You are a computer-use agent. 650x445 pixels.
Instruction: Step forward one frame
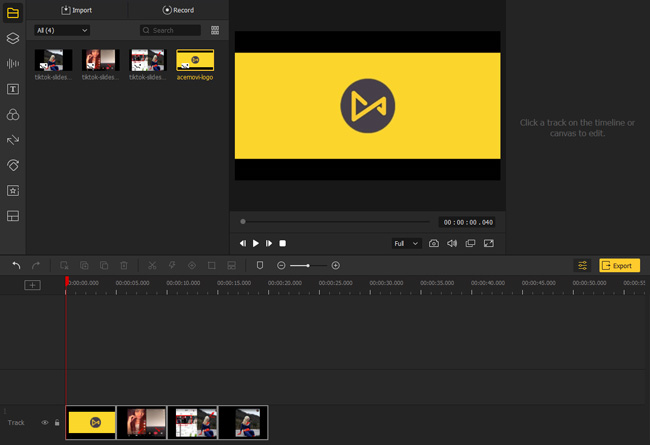[269, 243]
